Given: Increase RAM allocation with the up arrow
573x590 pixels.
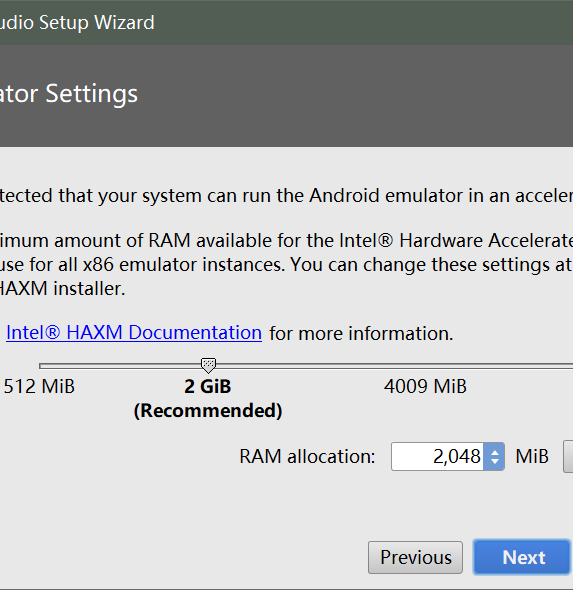Looking at the screenshot, I should (x=494, y=451).
